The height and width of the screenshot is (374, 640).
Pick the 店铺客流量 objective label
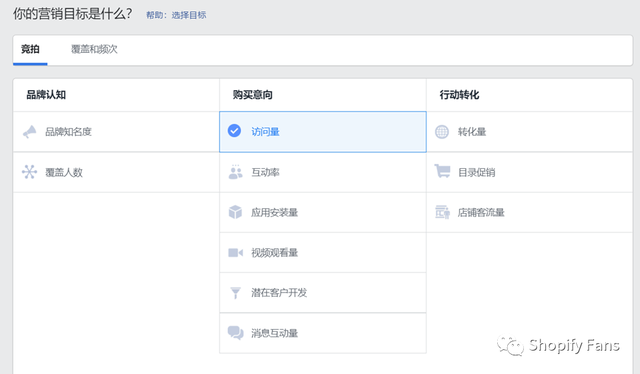(481, 212)
